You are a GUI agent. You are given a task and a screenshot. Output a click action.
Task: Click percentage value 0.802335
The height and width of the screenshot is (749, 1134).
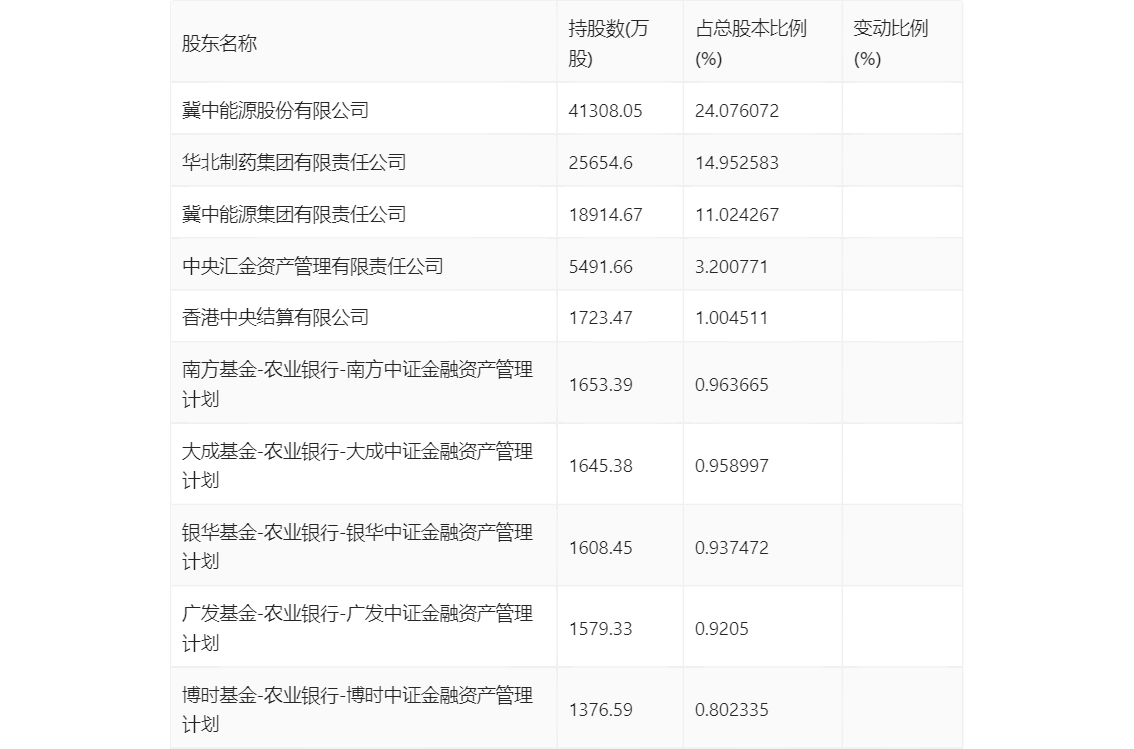tap(731, 710)
